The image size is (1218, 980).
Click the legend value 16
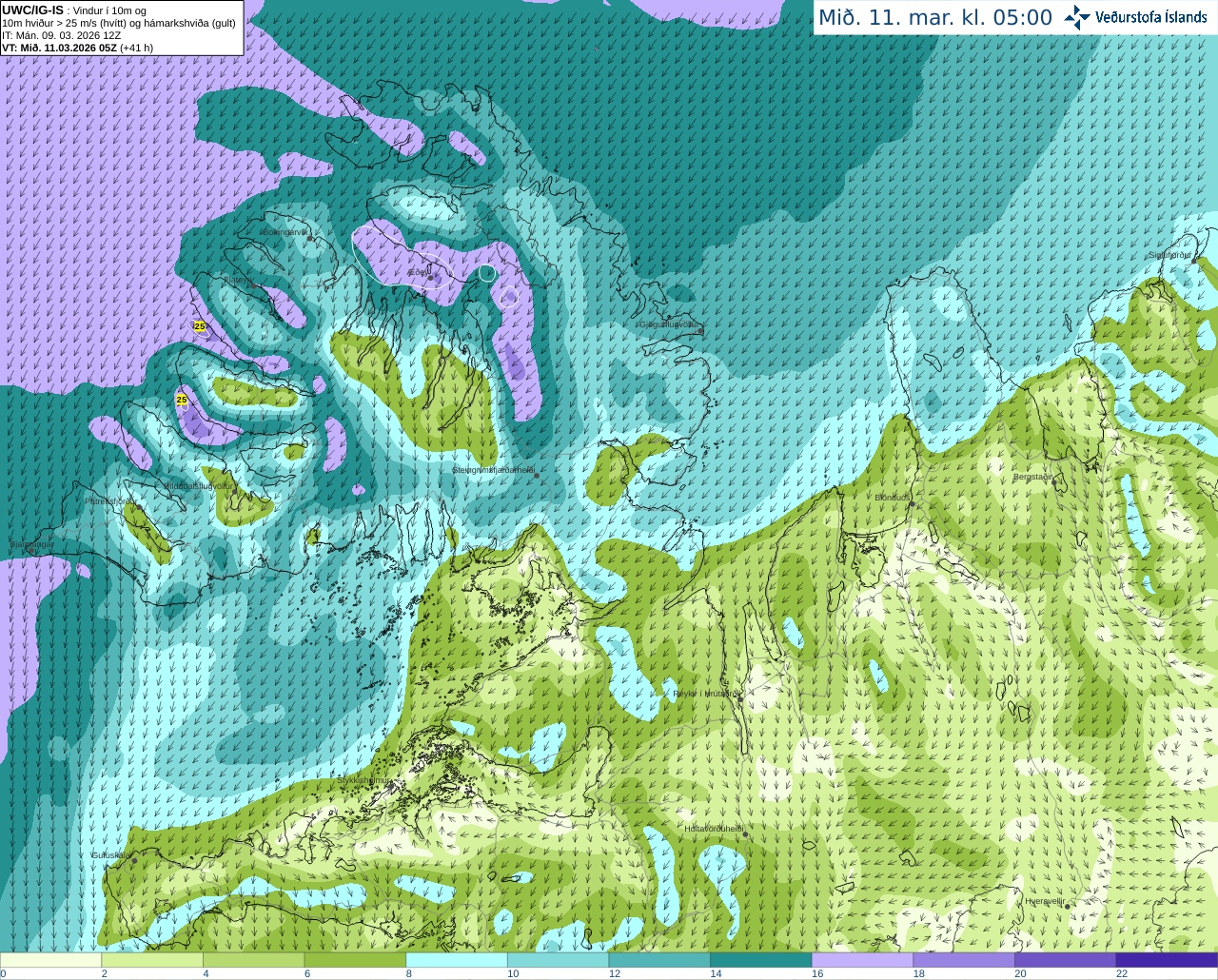click(x=816, y=973)
